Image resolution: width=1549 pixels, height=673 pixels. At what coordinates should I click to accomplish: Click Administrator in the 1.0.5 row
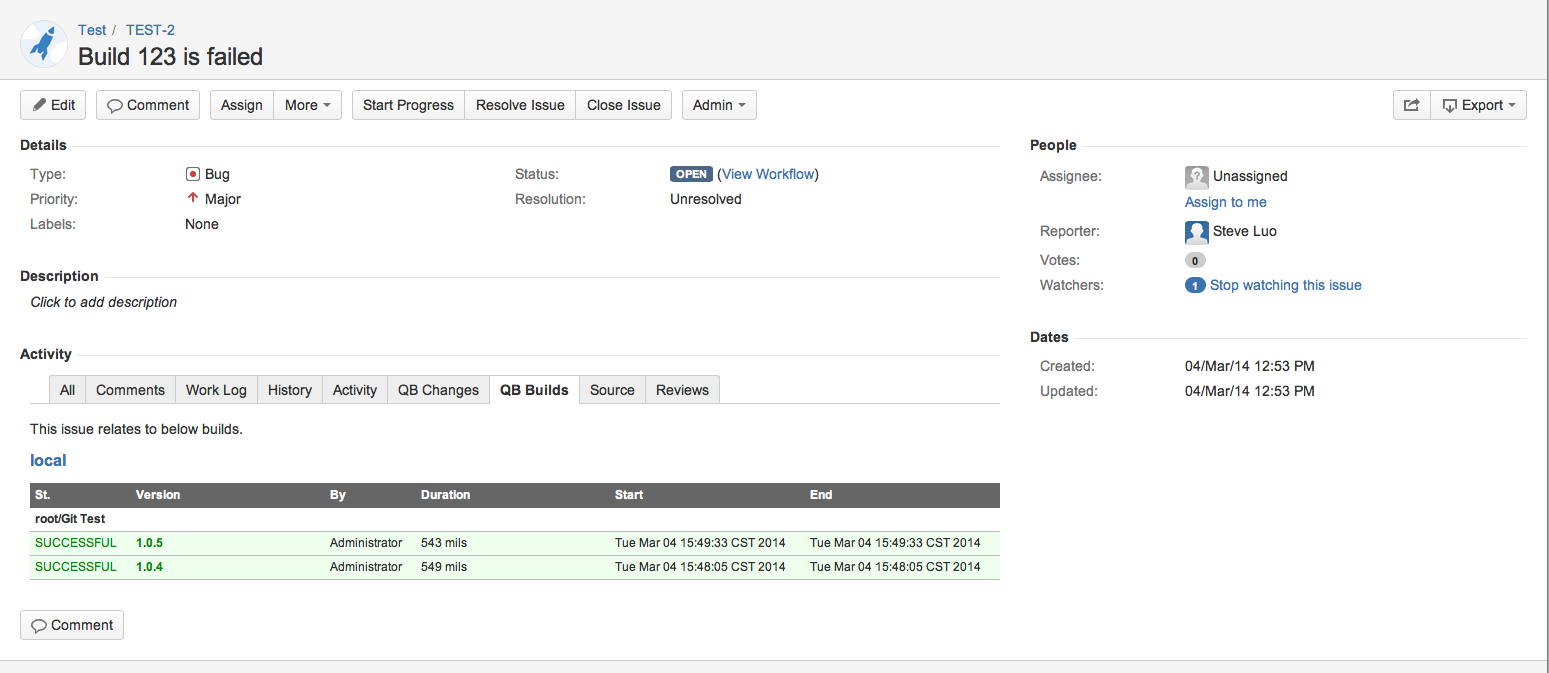click(x=366, y=543)
